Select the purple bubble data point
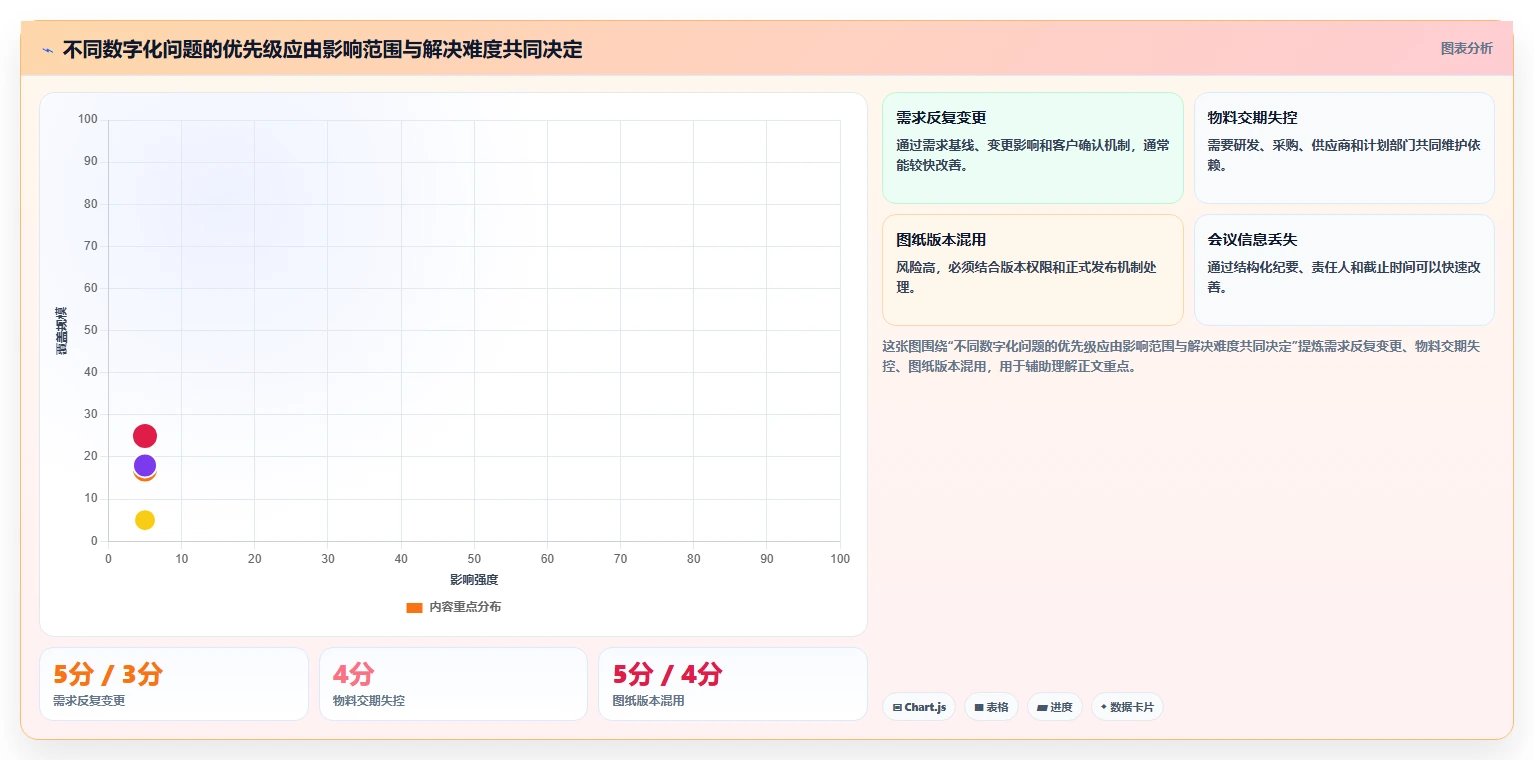 coord(145,465)
